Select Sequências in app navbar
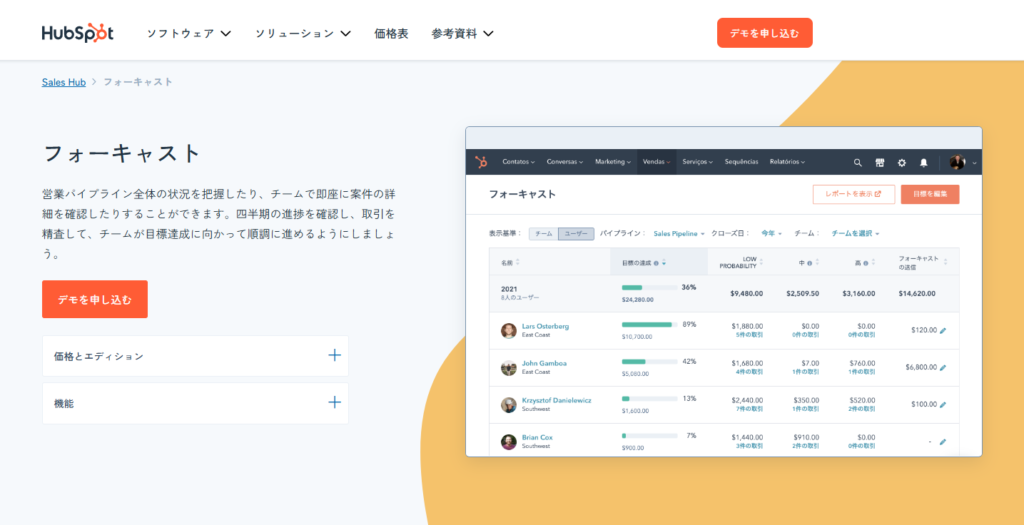Screen dimensions: 1024x525 click(x=741, y=162)
